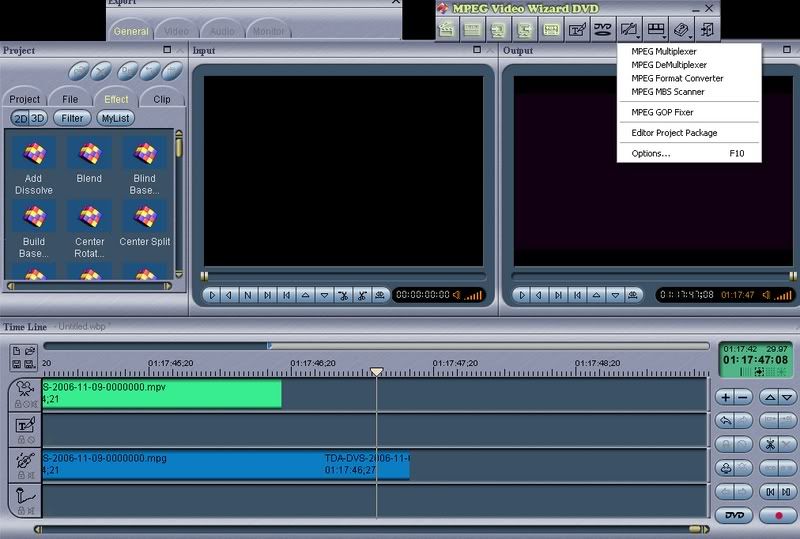Image resolution: width=800 pixels, height=539 pixels.
Task: Select the Add Dissolve effect
Action: tap(34, 166)
